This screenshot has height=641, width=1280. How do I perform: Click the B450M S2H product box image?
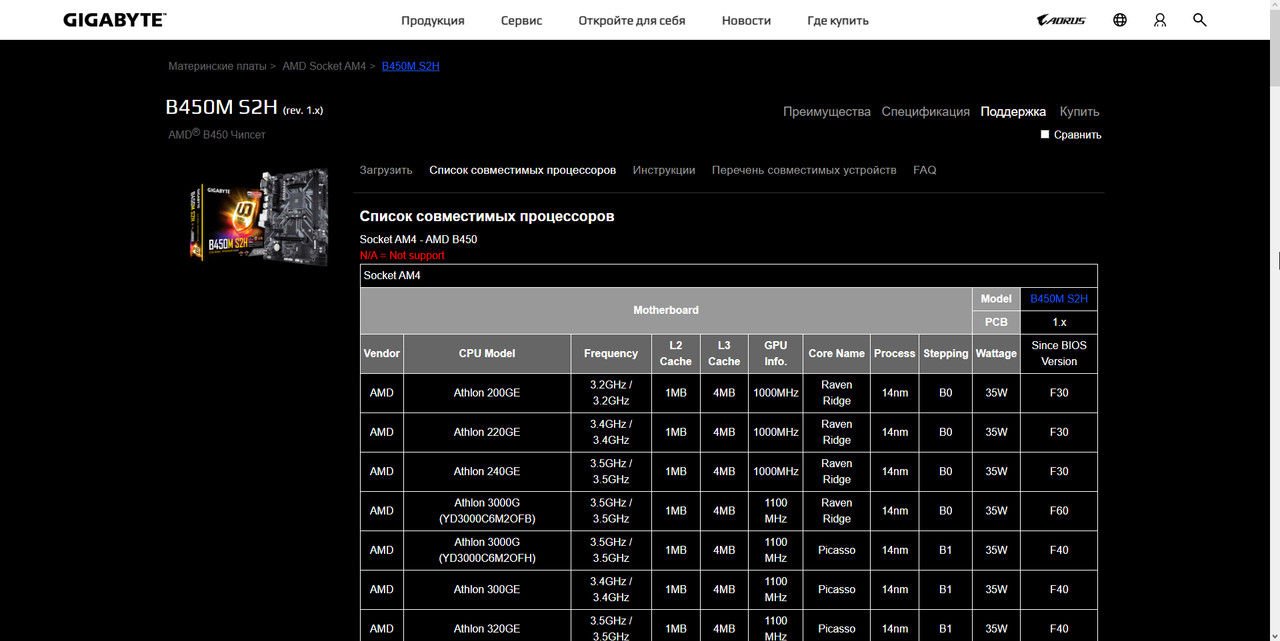[259, 217]
